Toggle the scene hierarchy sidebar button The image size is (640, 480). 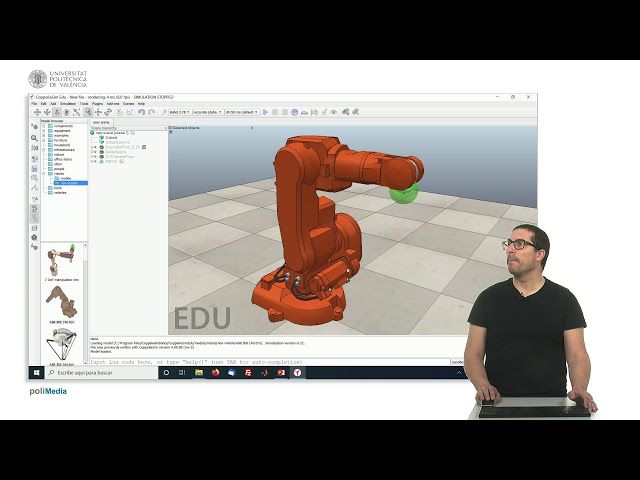34,218
